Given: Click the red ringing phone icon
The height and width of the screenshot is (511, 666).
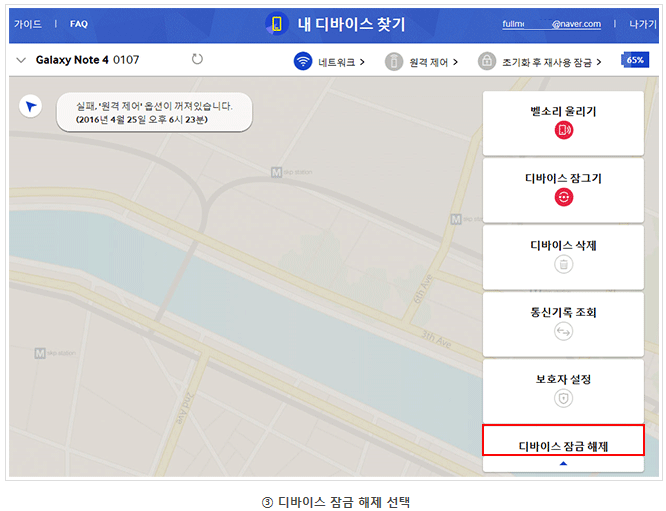Looking at the screenshot, I should click(x=564, y=130).
